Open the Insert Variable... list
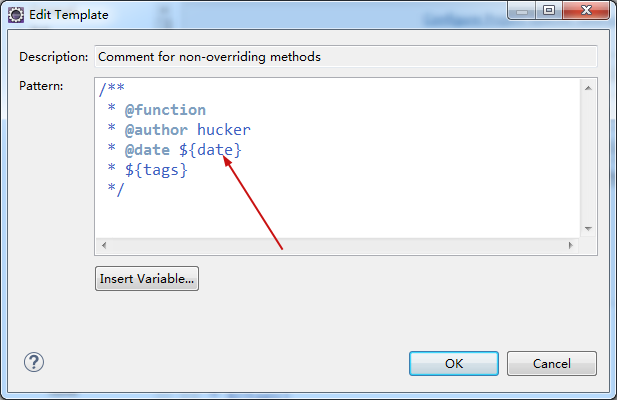 tap(147, 279)
